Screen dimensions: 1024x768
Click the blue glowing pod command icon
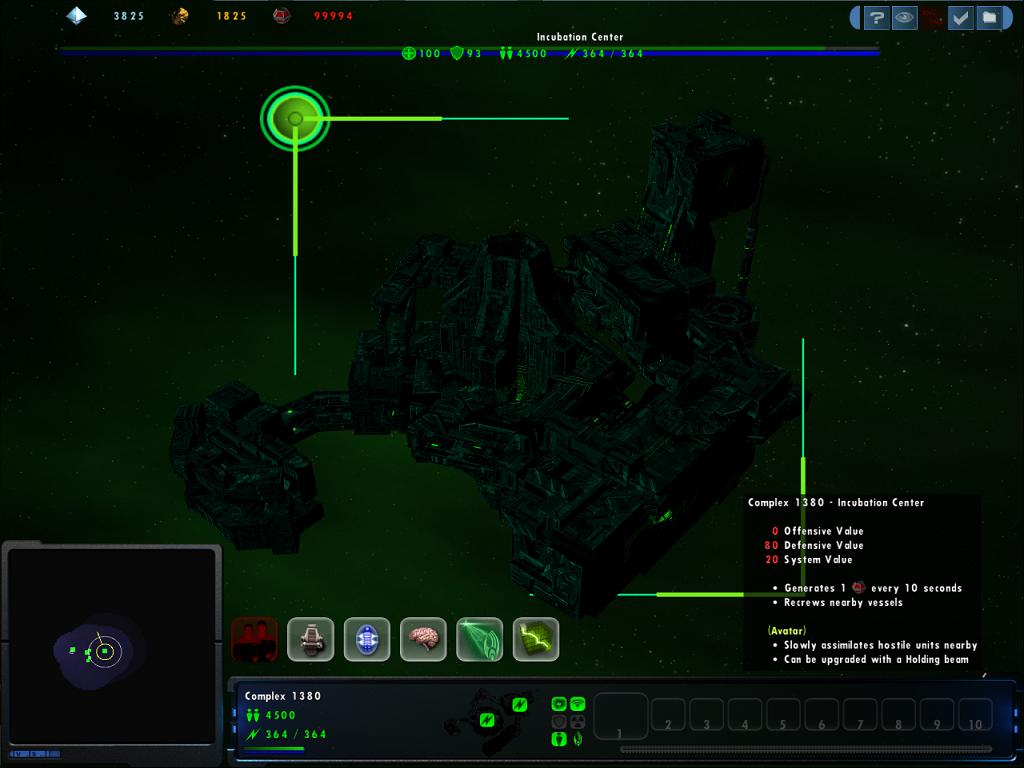(367, 639)
